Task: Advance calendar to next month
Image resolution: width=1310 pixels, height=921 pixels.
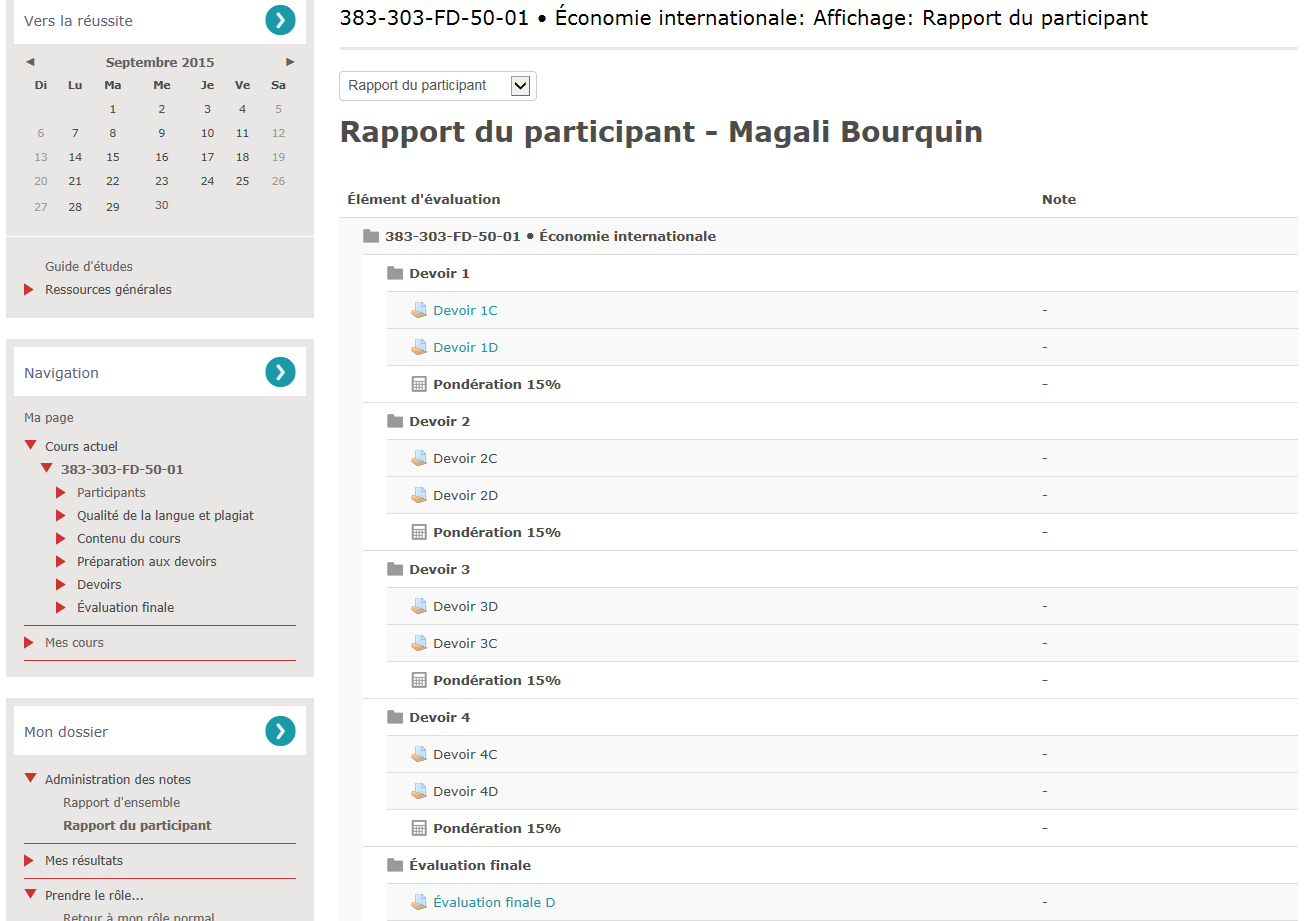Action: click(290, 62)
